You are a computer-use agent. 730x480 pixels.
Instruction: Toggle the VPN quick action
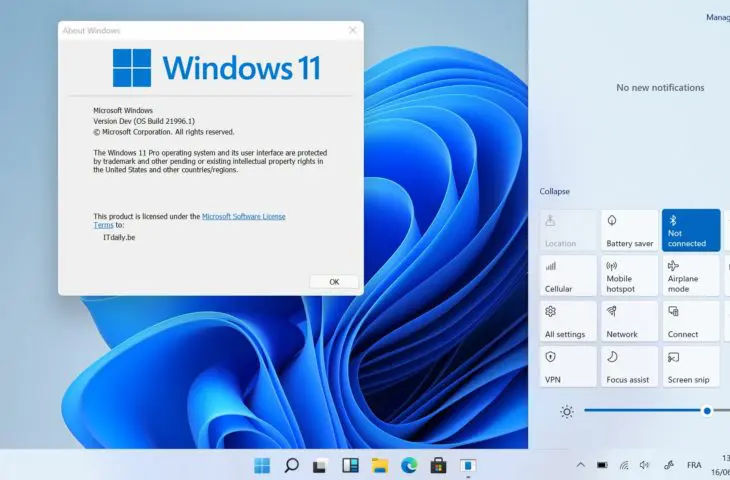[568, 366]
